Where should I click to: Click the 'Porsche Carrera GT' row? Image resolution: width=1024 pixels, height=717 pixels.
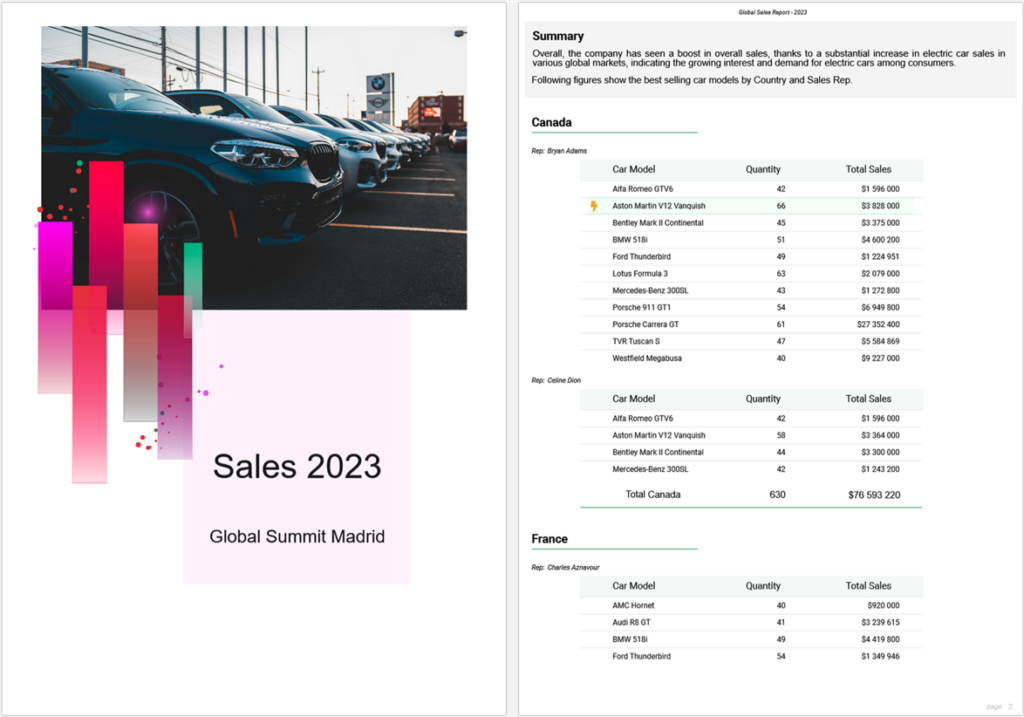[750, 325]
